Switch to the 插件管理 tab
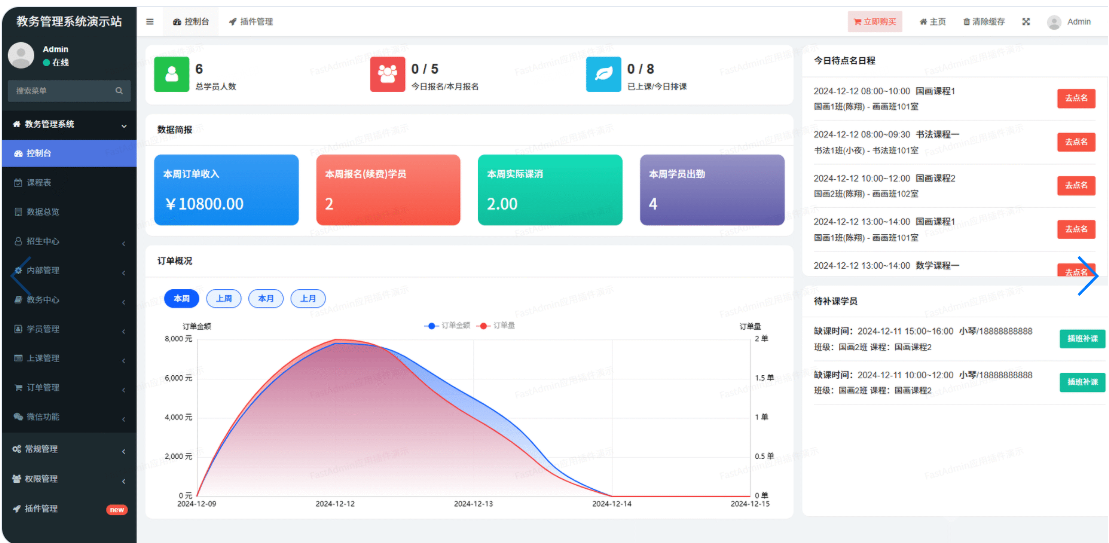The image size is (1109, 543). [251, 21]
